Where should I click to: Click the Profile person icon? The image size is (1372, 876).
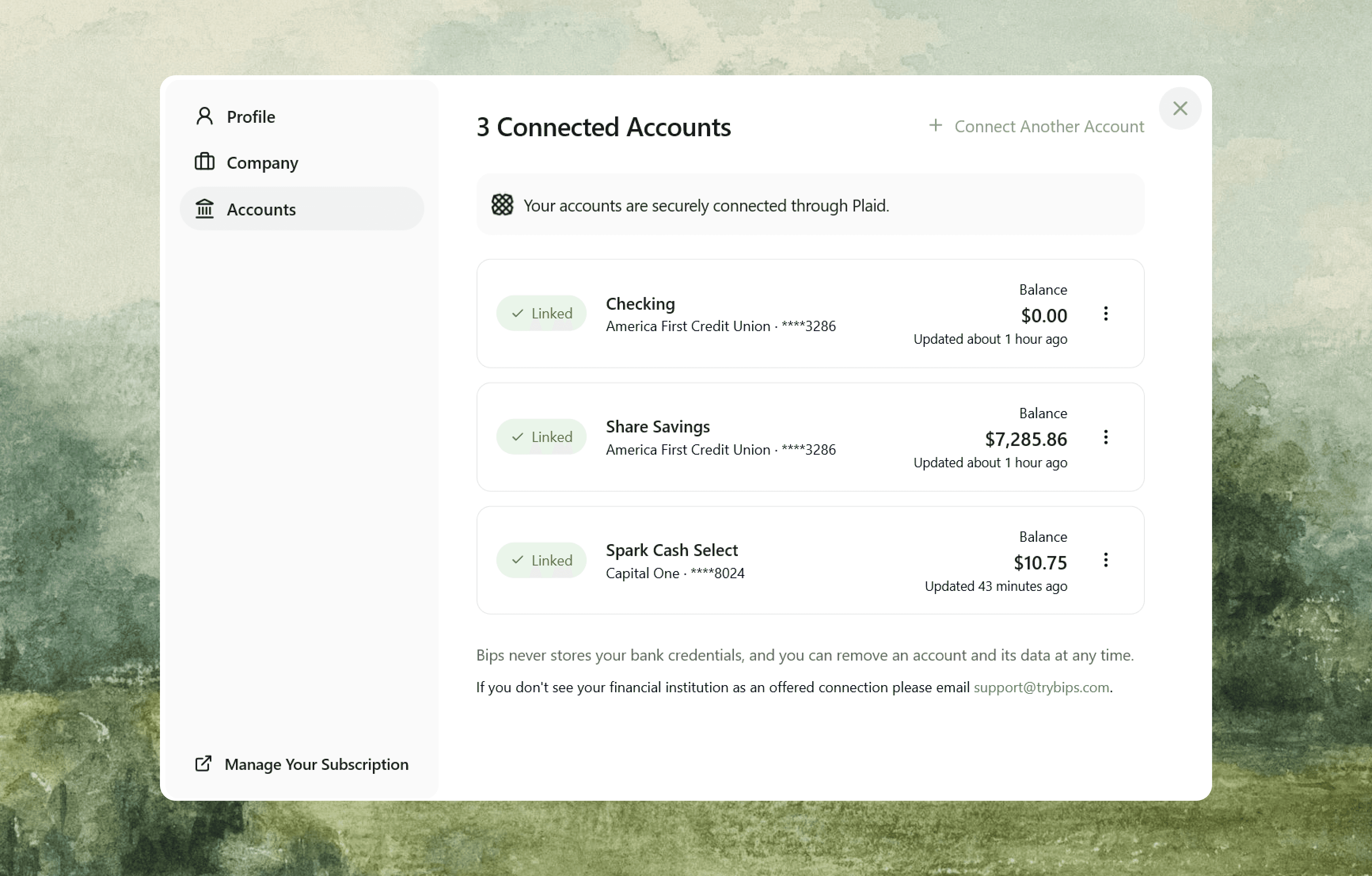(x=205, y=116)
